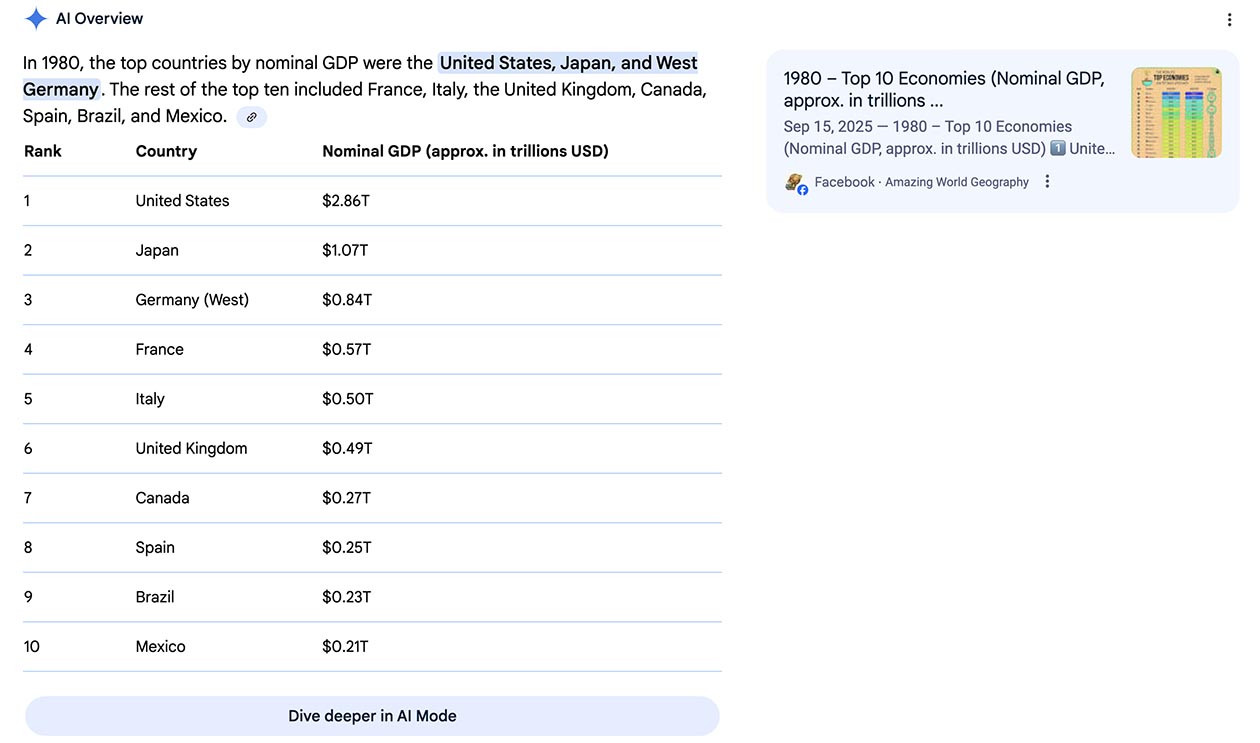1260x743 pixels.
Task: Select the 'Rank' column header
Action: tap(43, 151)
